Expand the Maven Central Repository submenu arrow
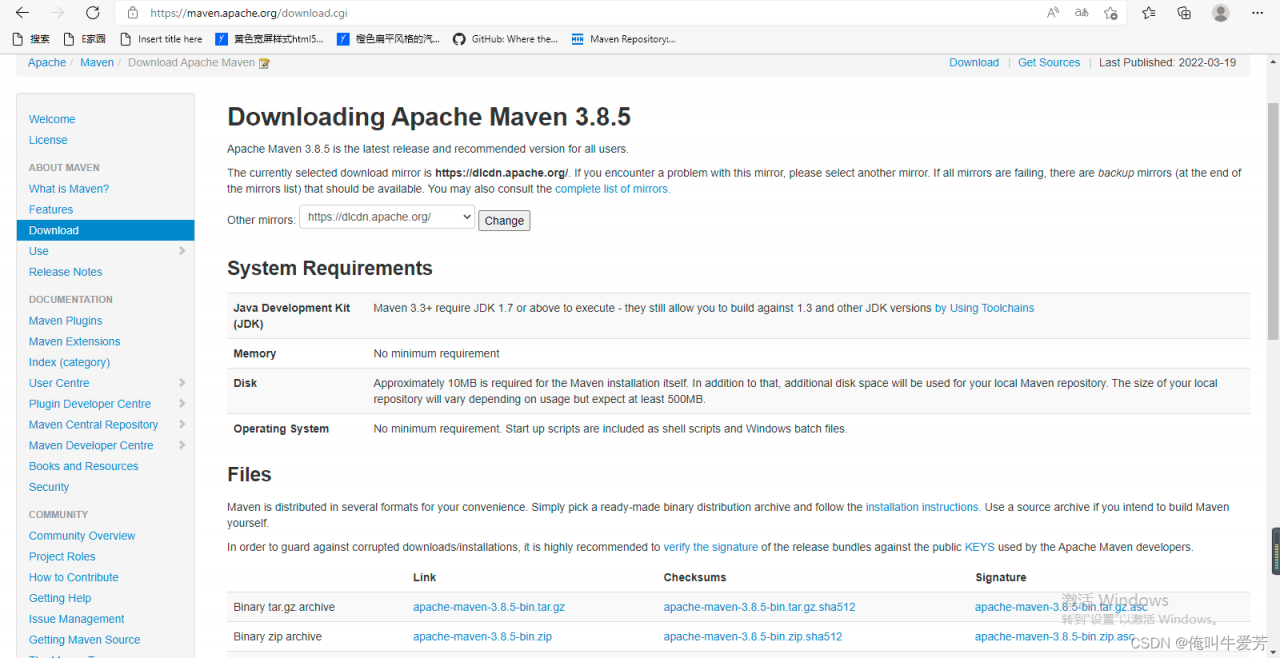1280x658 pixels. pos(182,425)
